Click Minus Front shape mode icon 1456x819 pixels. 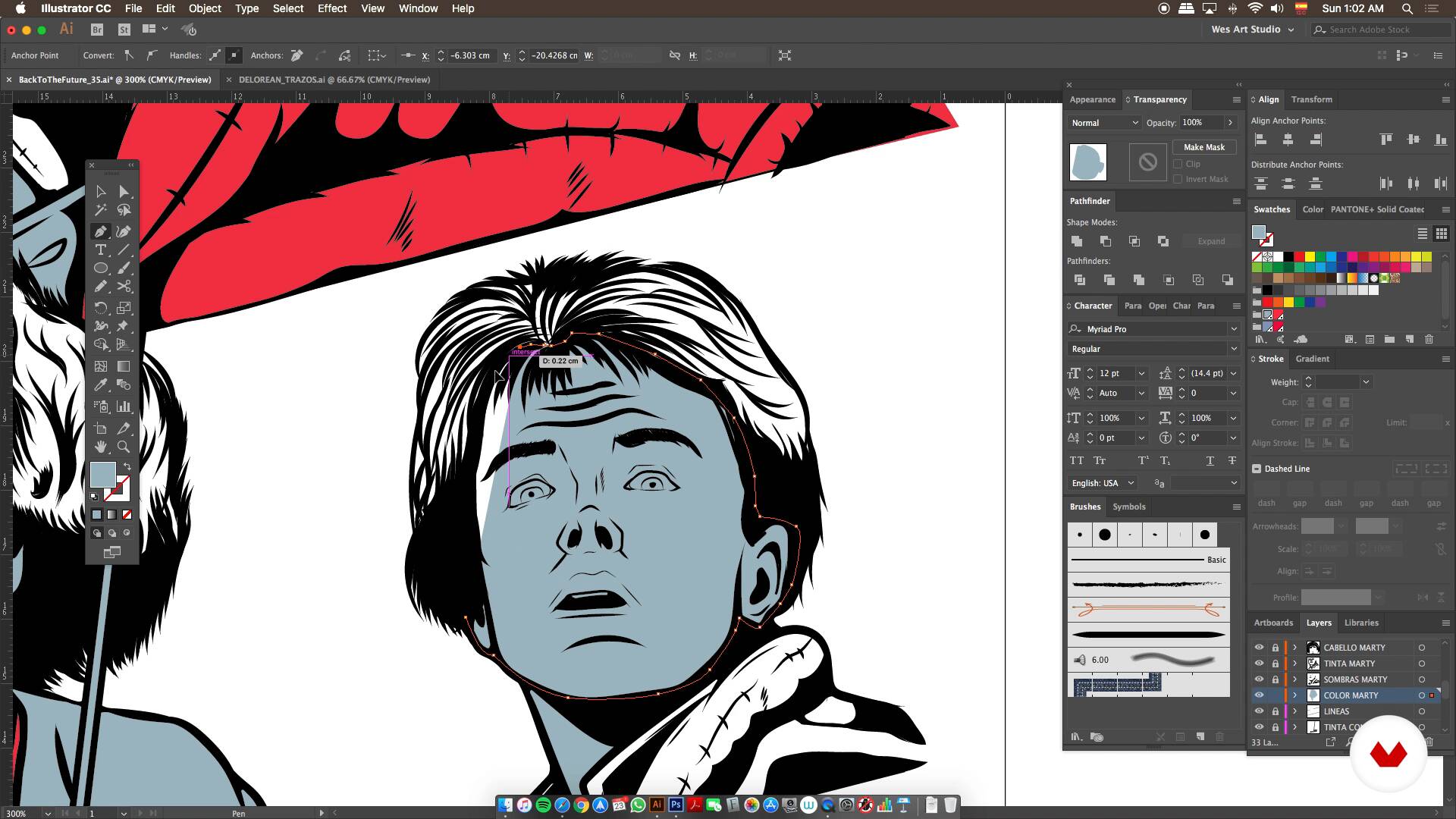tap(1106, 241)
